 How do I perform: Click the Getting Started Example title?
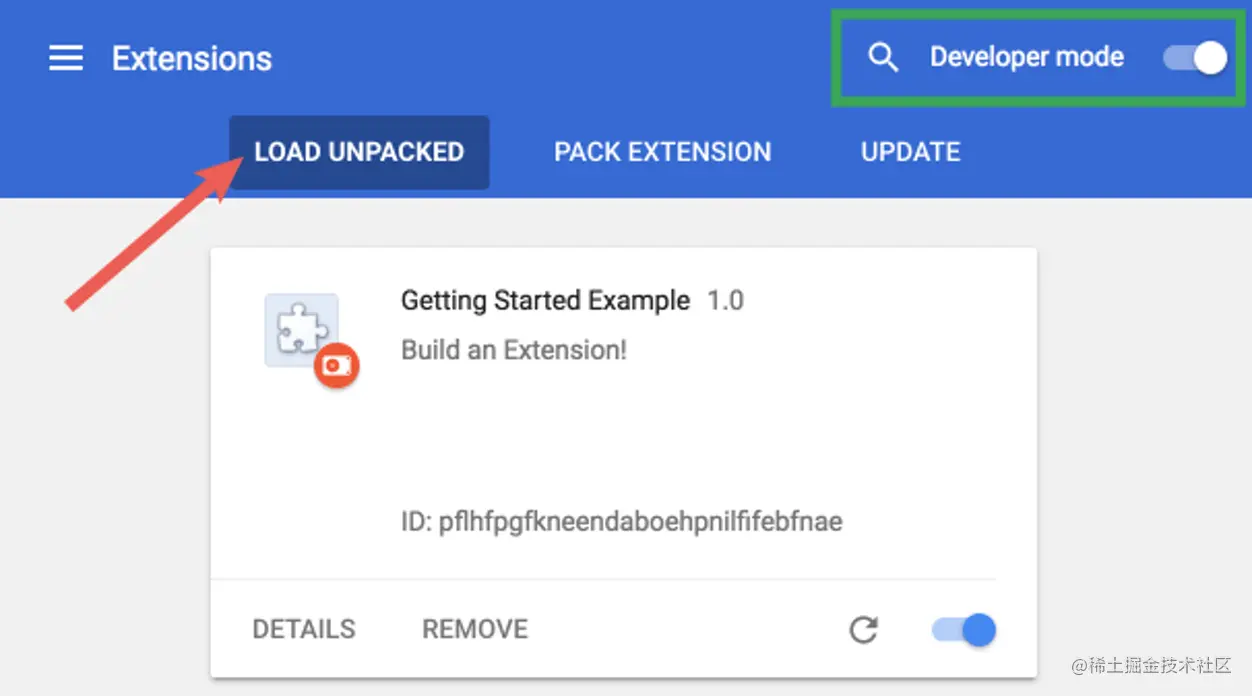[544, 300]
